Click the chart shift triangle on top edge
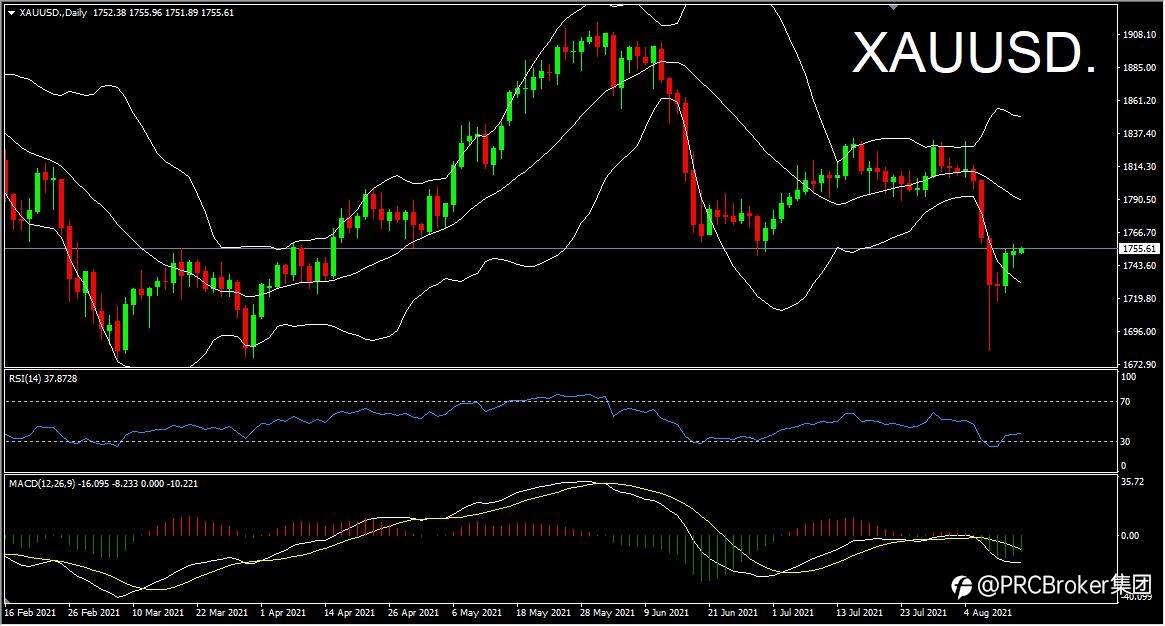The image size is (1165, 626). click(x=894, y=7)
